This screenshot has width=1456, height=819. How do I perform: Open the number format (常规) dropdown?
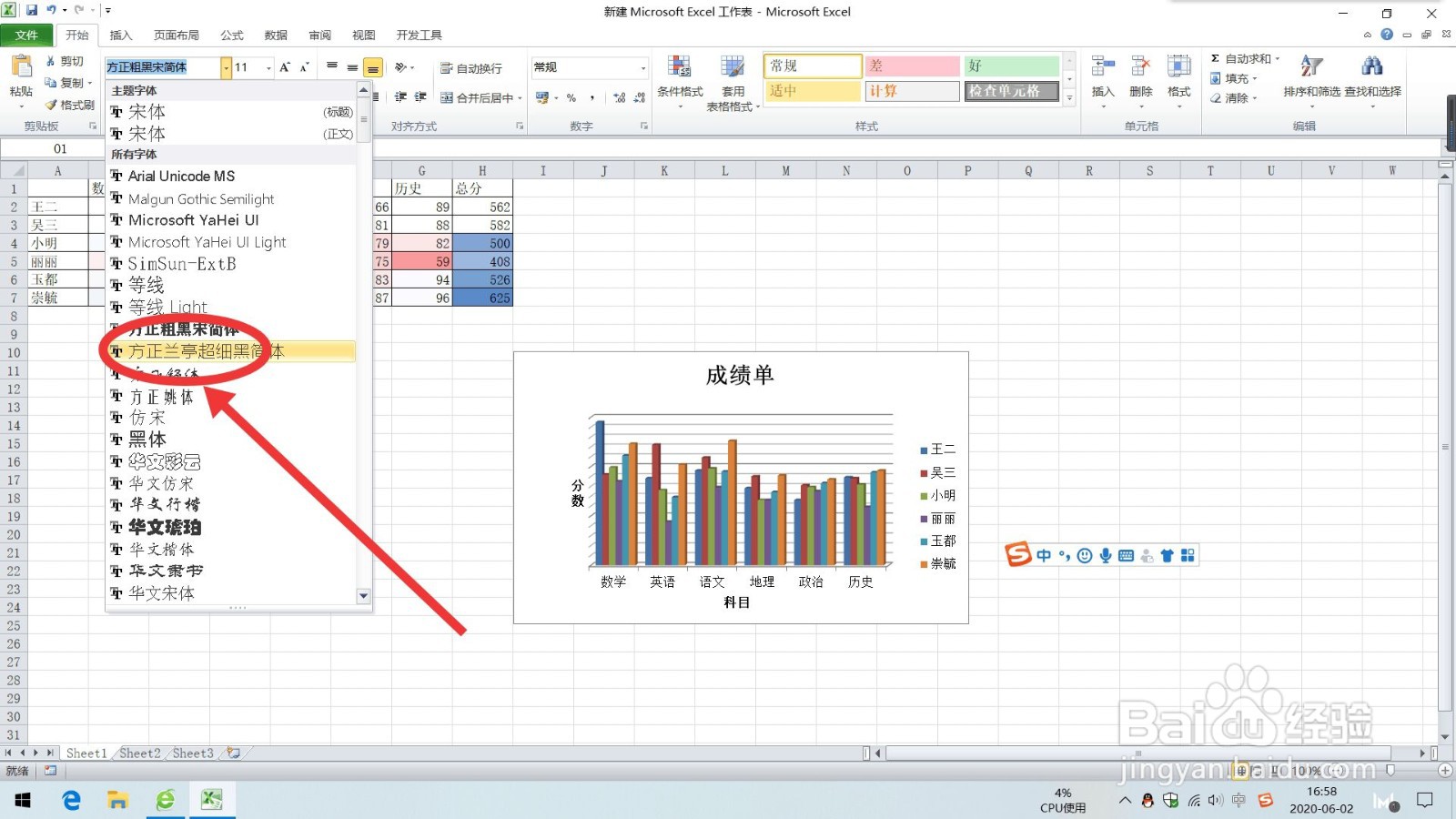(642, 67)
